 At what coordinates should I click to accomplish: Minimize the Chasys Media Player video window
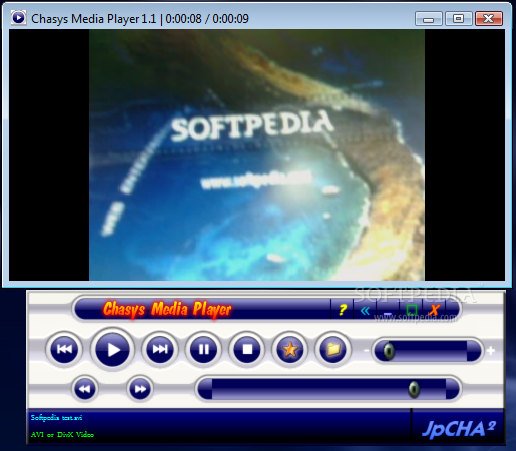(x=428, y=19)
